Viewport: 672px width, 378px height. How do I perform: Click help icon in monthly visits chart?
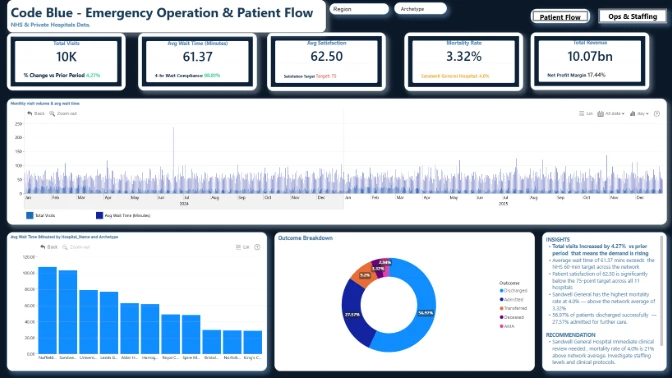coord(657,114)
